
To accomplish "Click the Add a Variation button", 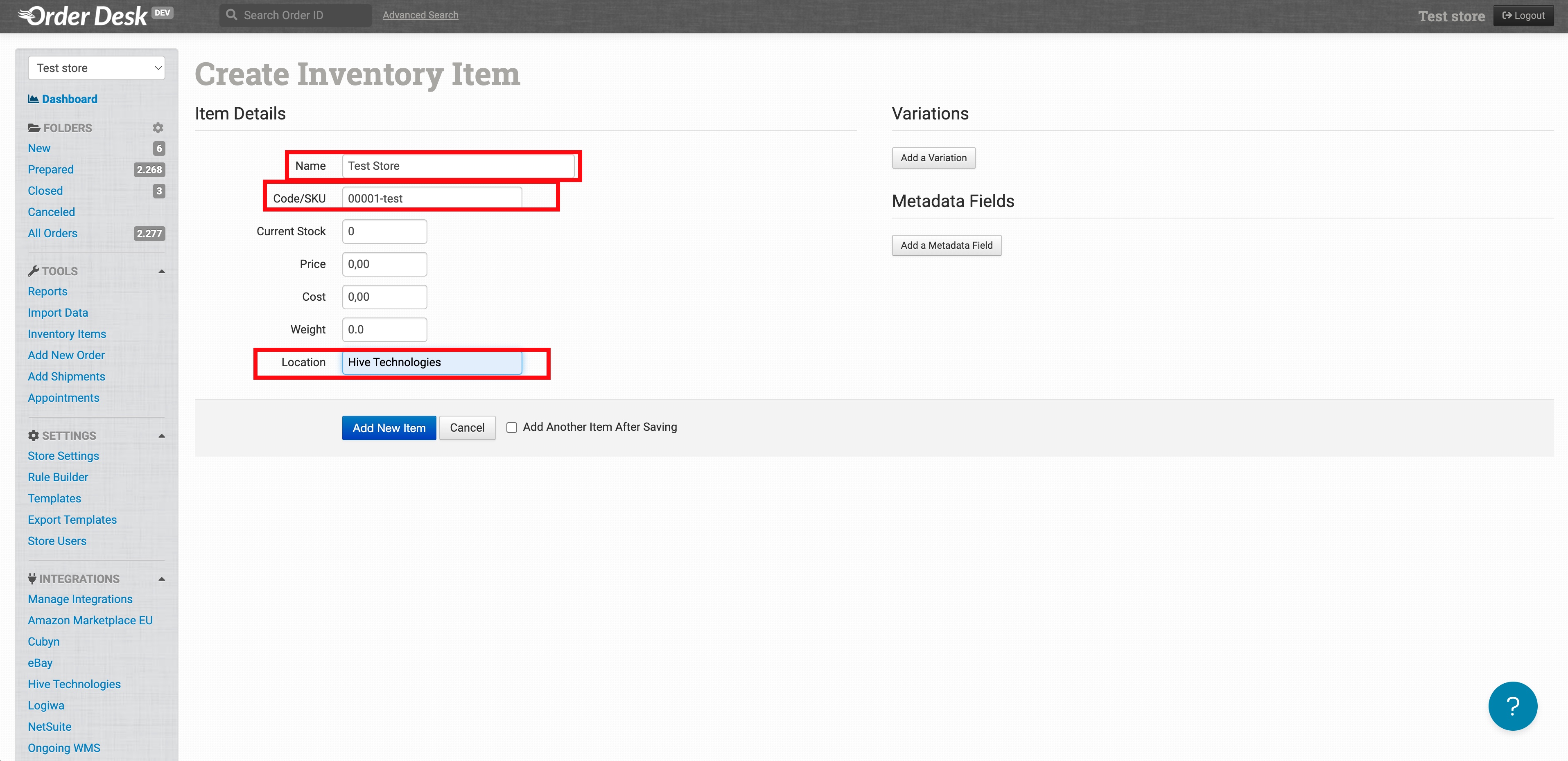I will tap(933, 158).
